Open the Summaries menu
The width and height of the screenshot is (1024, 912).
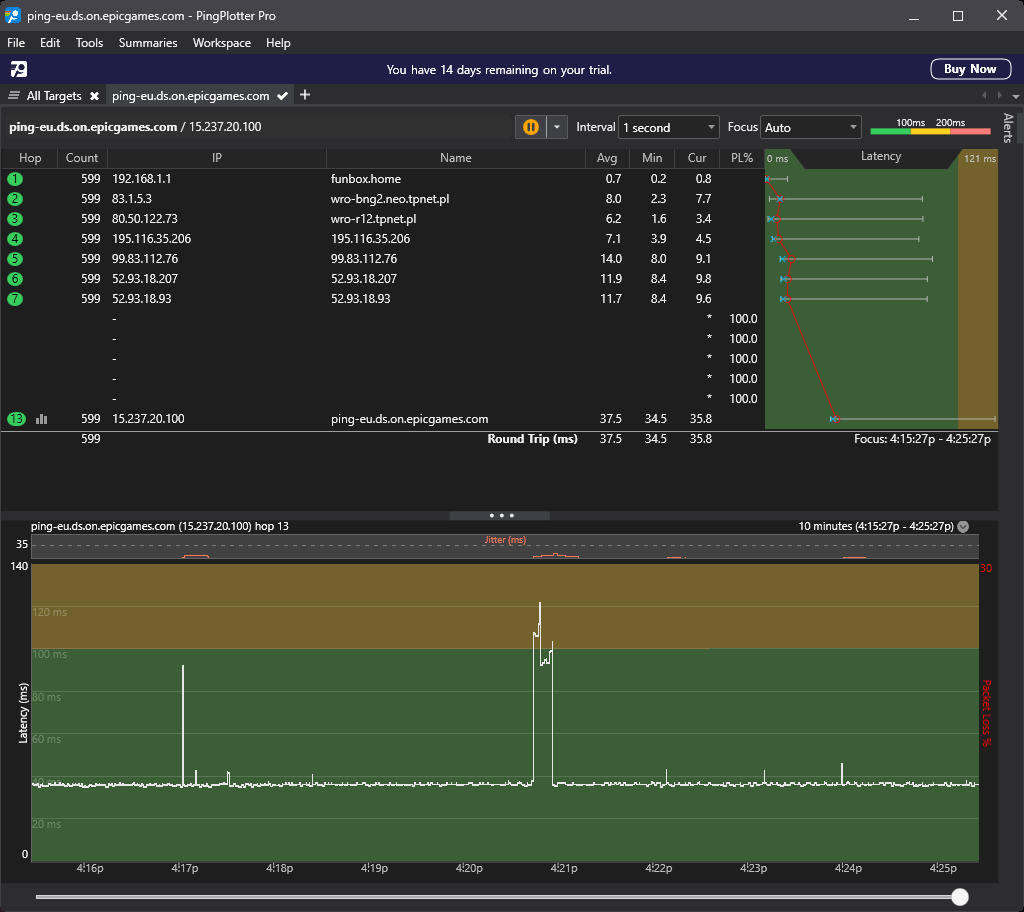pyautogui.click(x=148, y=43)
